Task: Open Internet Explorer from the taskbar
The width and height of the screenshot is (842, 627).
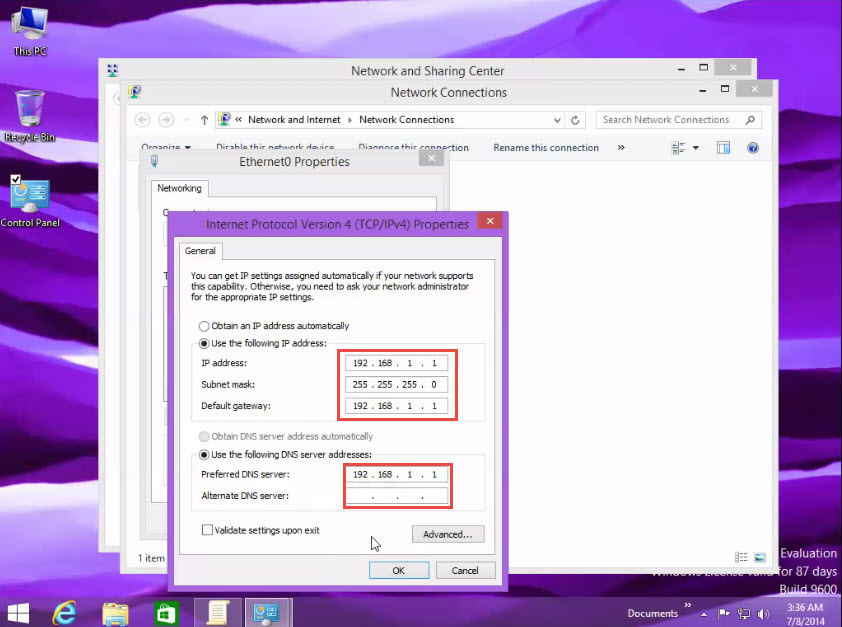Action: 64,611
